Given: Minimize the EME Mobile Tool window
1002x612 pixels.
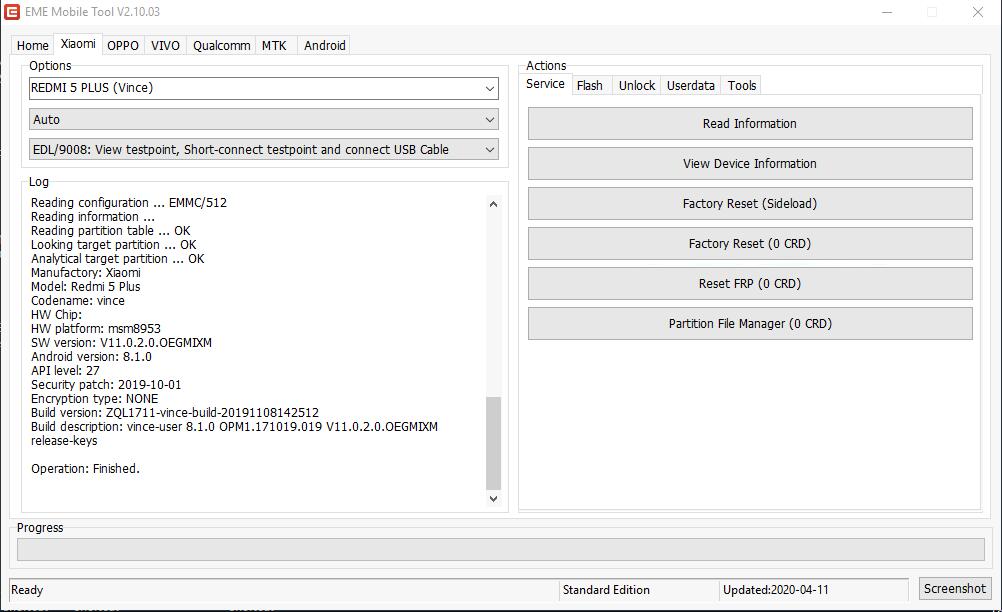Looking at the screenshot, I should (x=887, y=12).
